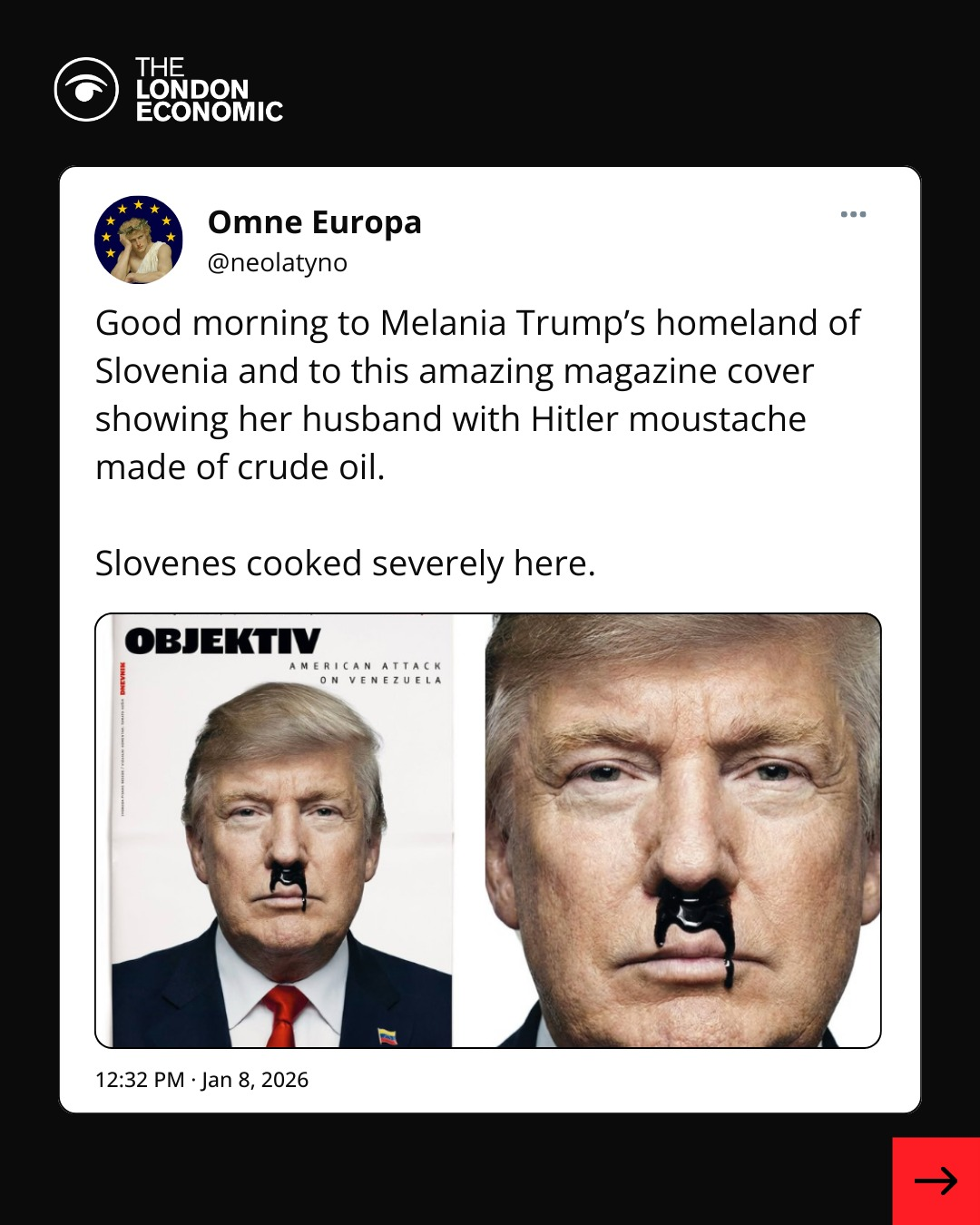Click the 'Good morning to Melania' tweet line
The image size is (980, 1225).
coord(477,323)
